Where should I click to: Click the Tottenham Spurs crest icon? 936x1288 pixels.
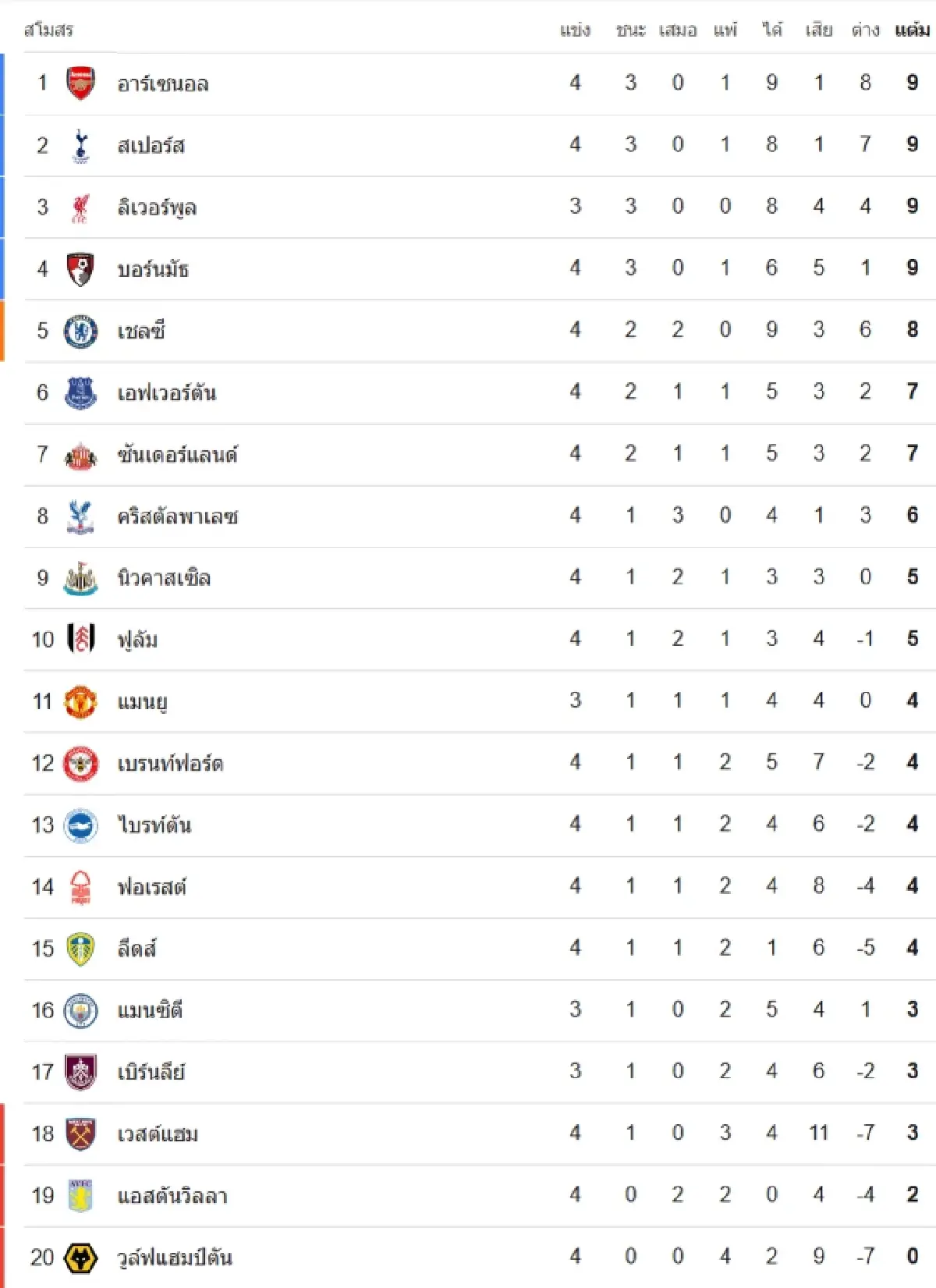pos(80,146)
